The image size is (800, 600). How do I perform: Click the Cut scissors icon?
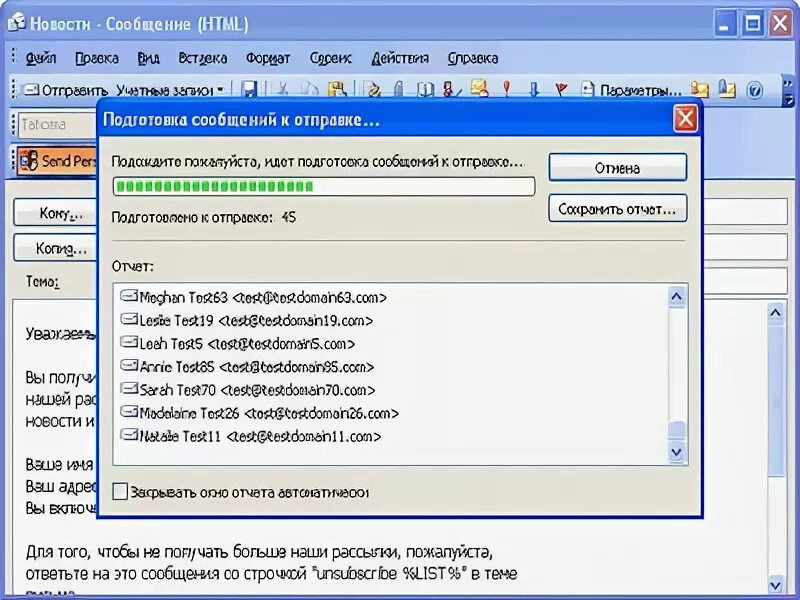282,90
